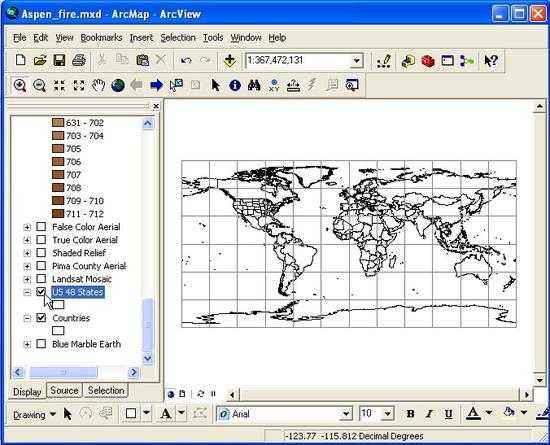Click the What's This help icon
This screenshot has height=445, width=550.
tap(491, 61)
